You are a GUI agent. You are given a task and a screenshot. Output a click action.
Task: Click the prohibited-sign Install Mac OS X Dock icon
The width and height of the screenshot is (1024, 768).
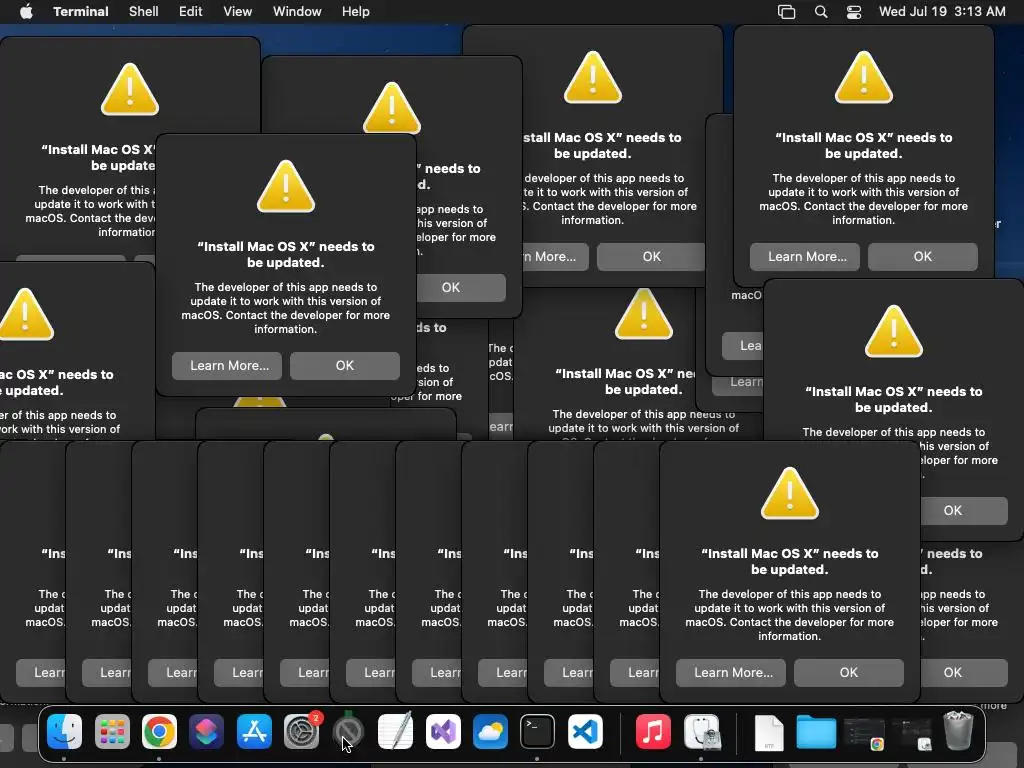click(x=348, y=731)
